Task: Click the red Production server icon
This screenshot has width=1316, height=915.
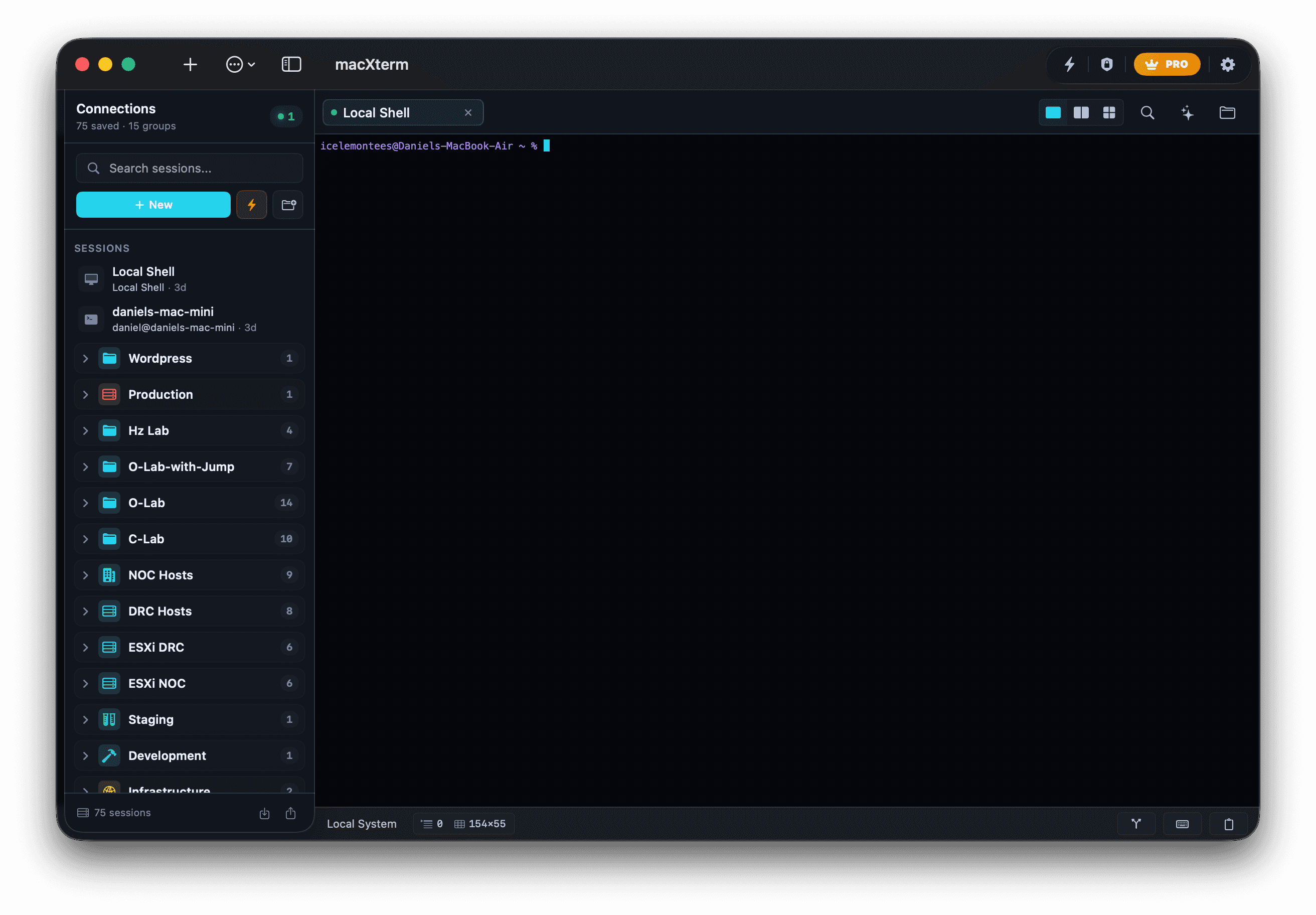Action: click(x=109, y=394)
